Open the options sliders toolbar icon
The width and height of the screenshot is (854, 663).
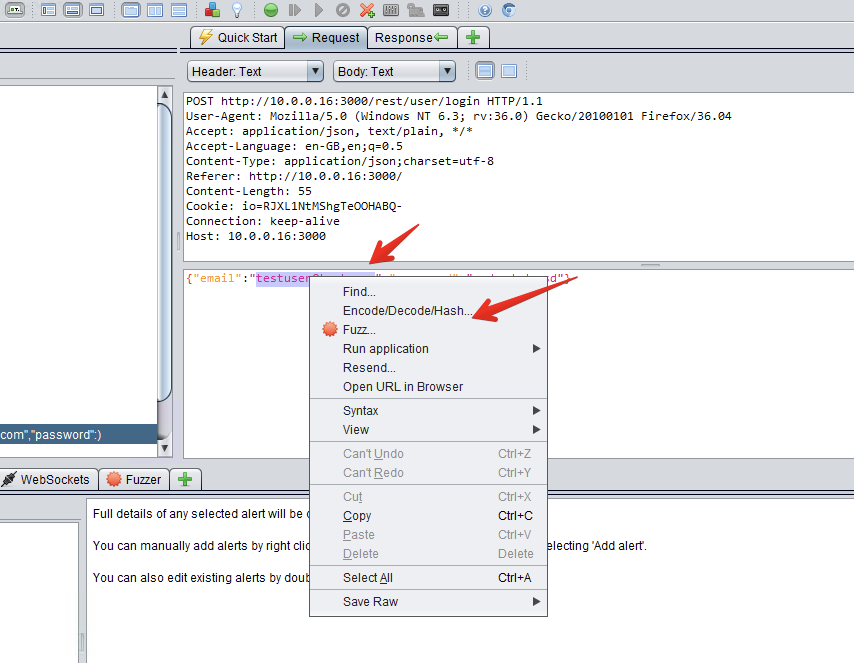(391, 10)
